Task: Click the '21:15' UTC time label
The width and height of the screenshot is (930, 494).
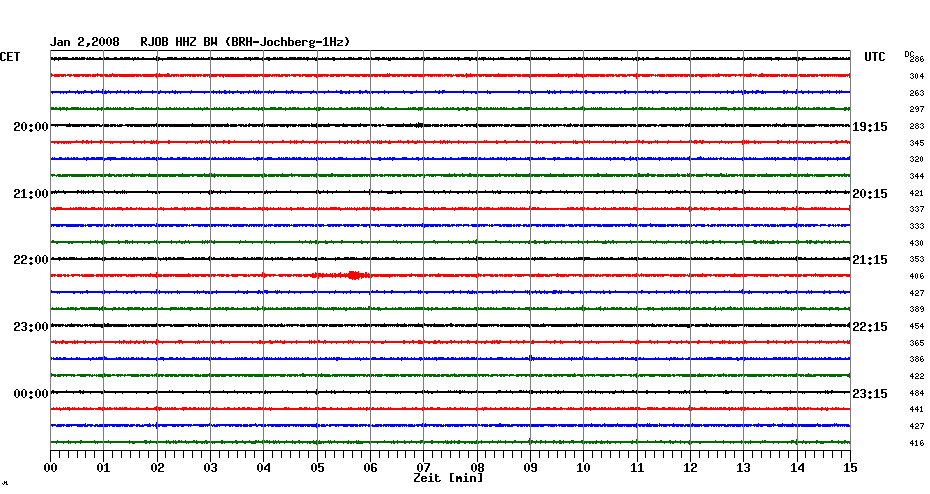Action: pyautogui.click(x=870, y=260)
